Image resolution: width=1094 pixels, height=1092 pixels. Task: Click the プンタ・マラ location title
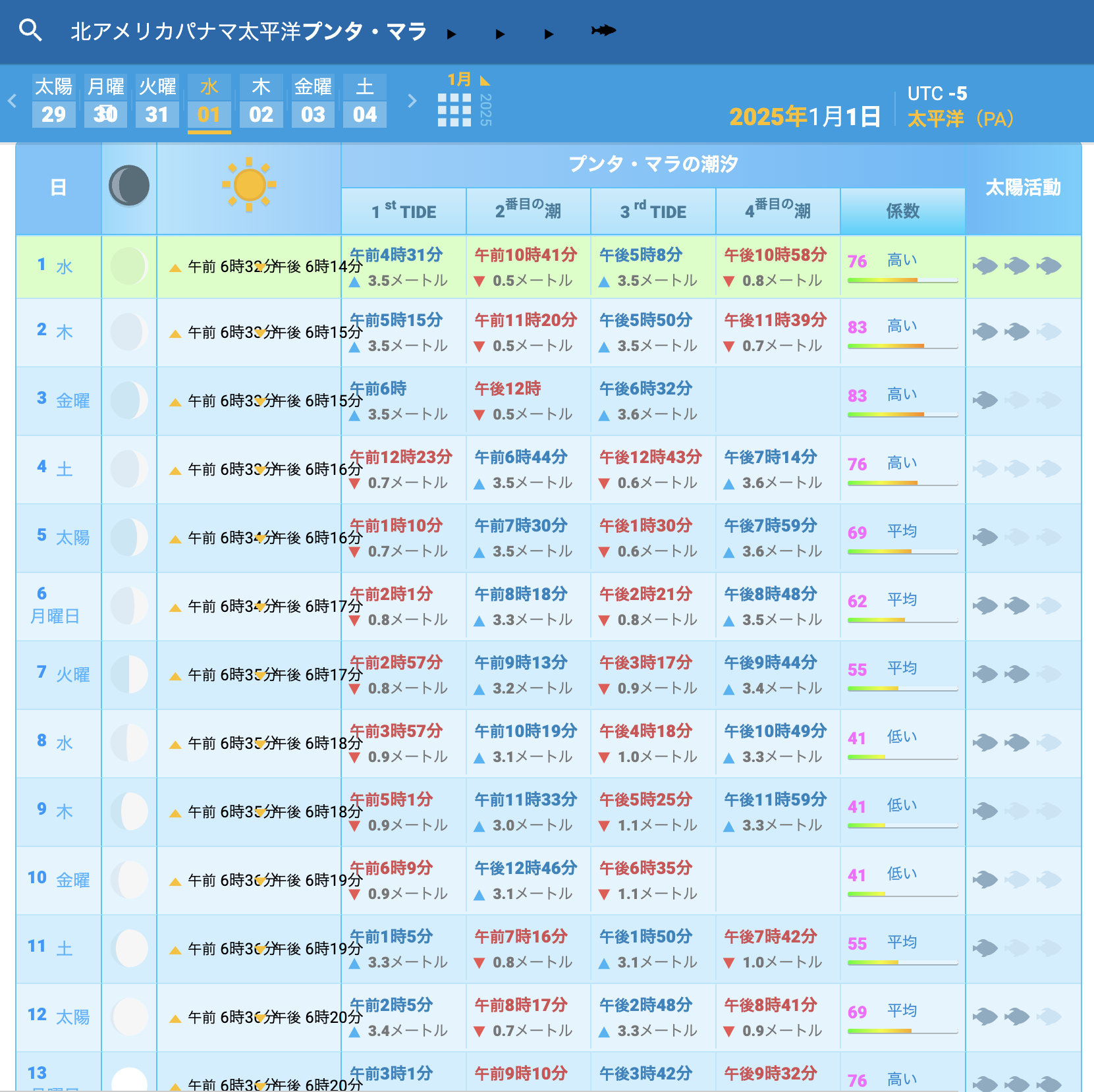pyautogui.click(x=364, y=31)
